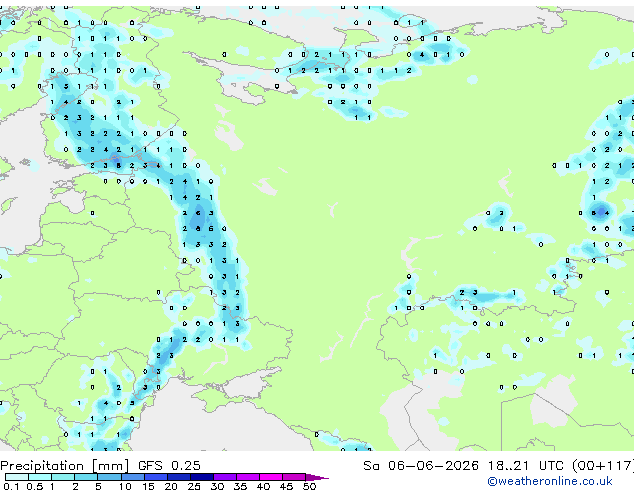Screen dimensions: 634x490
Task: Click the 10–15 mm legend color swatch
Action: (x=132, y=477)
